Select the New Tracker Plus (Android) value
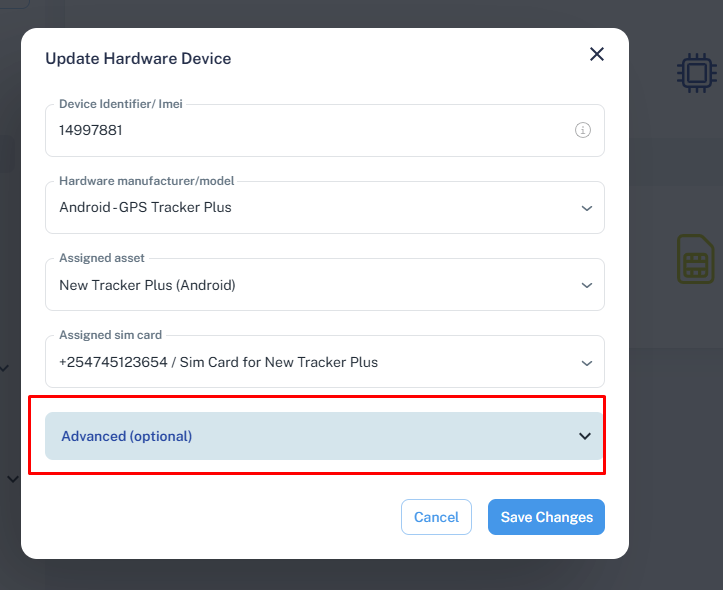 [x=148, y=285]
